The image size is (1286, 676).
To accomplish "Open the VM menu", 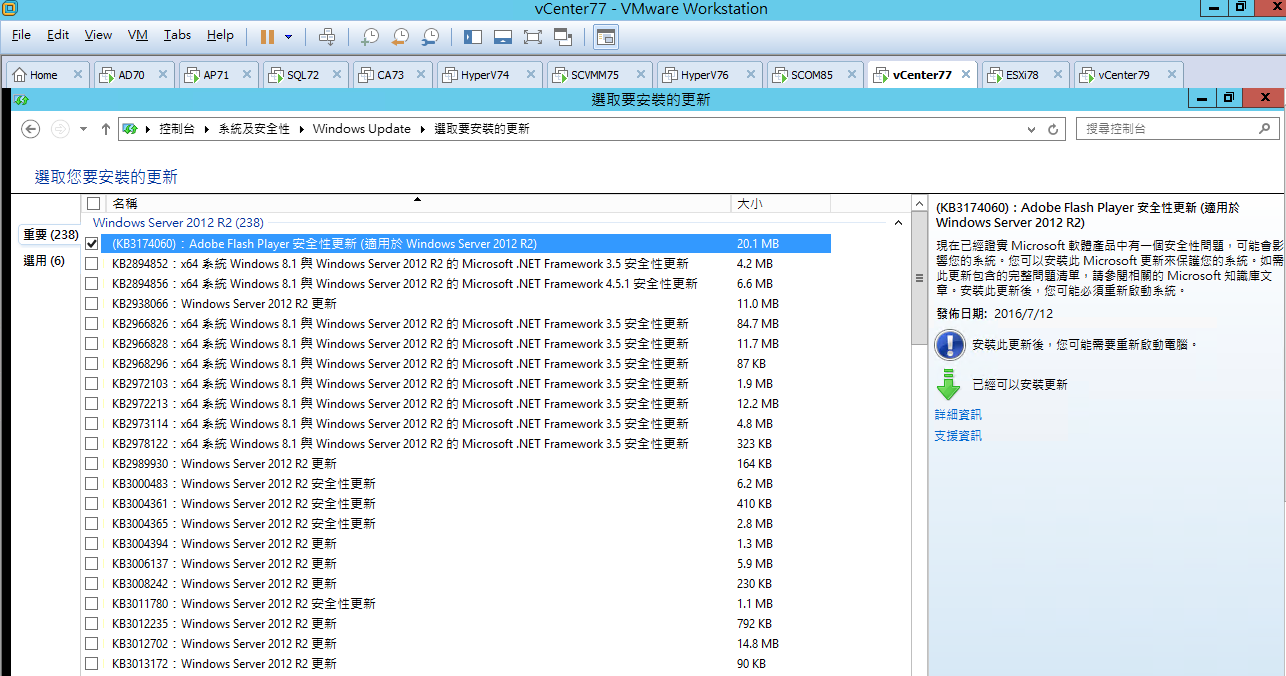I will (x=138, y=35).
